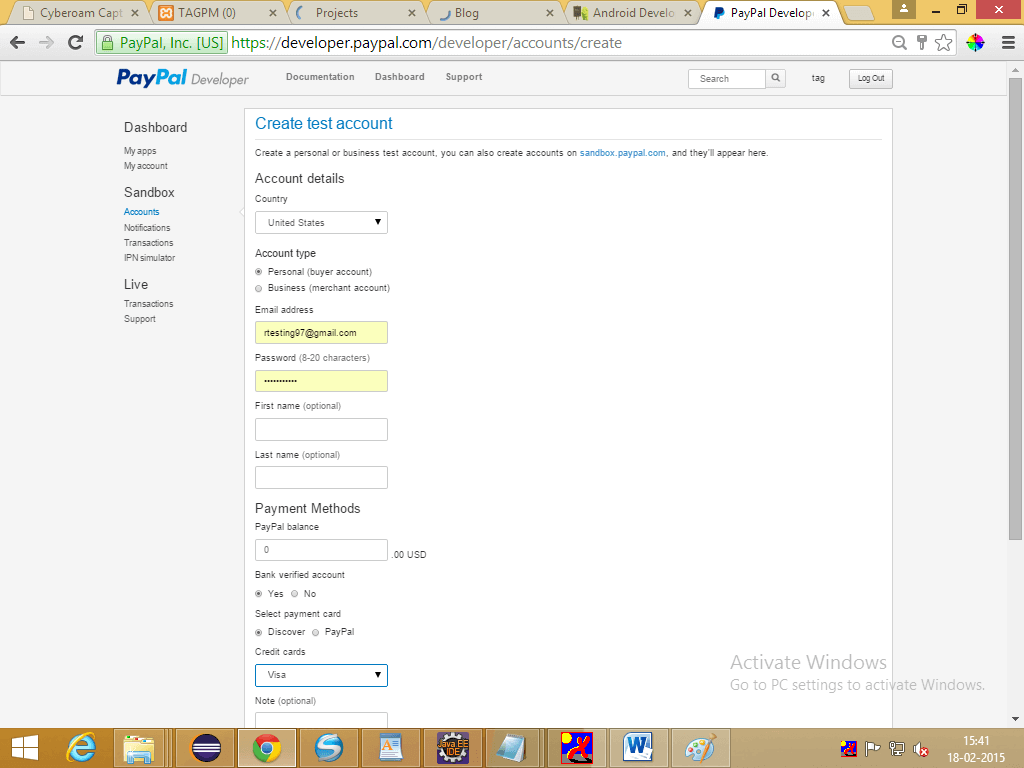Switch to the Android Developers tab

point(632,13)
